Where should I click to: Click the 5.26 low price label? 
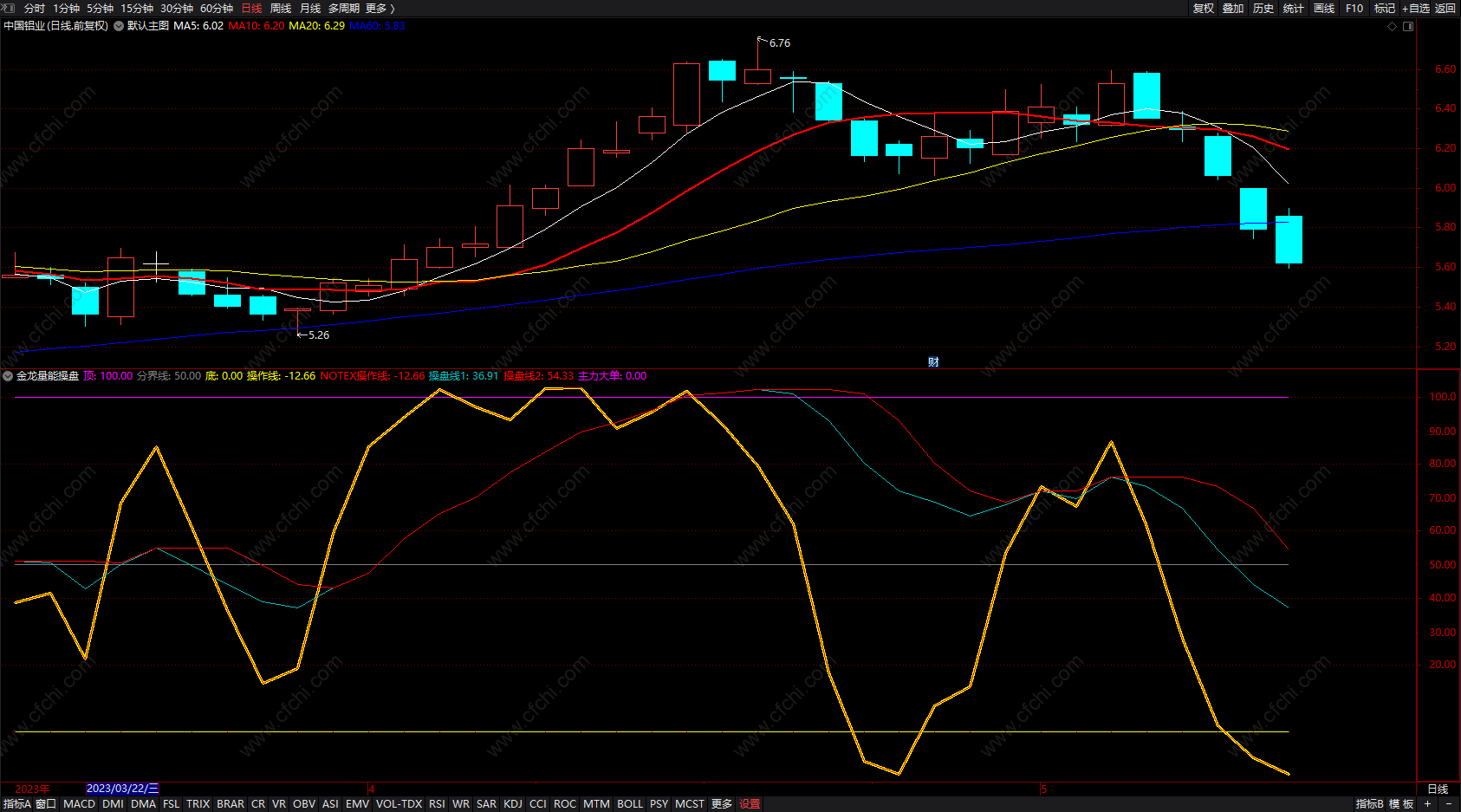318,335
